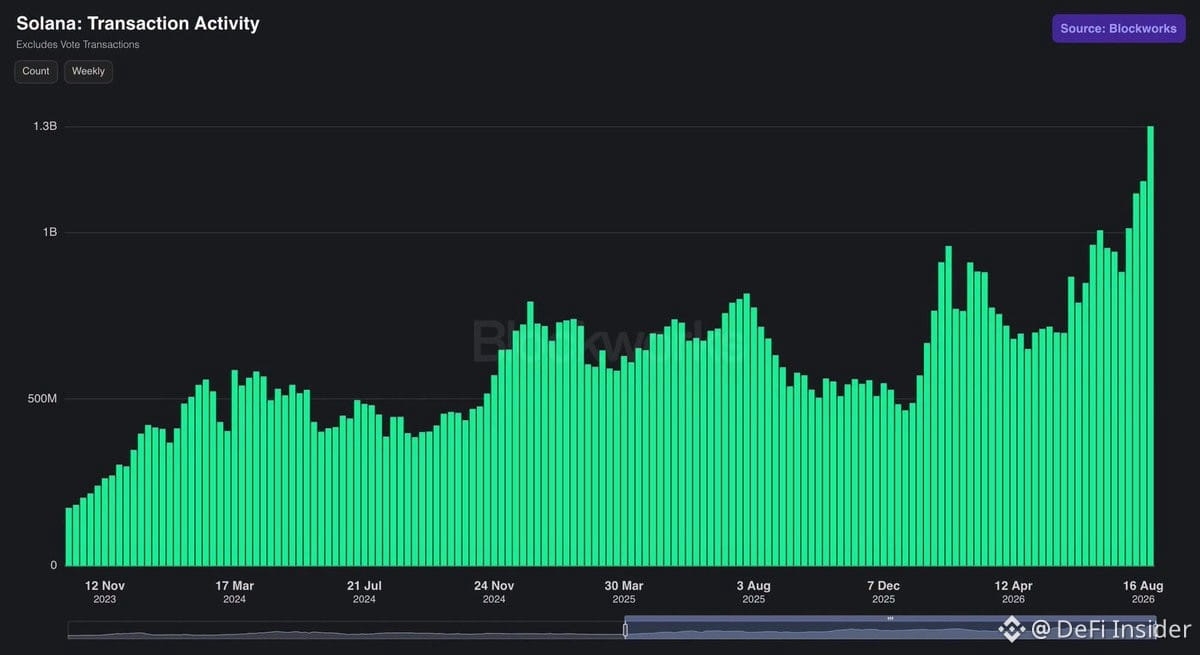Click the tallest bar reaching 1.3B
1200x655 pixels.
[x=1151, y=346]
